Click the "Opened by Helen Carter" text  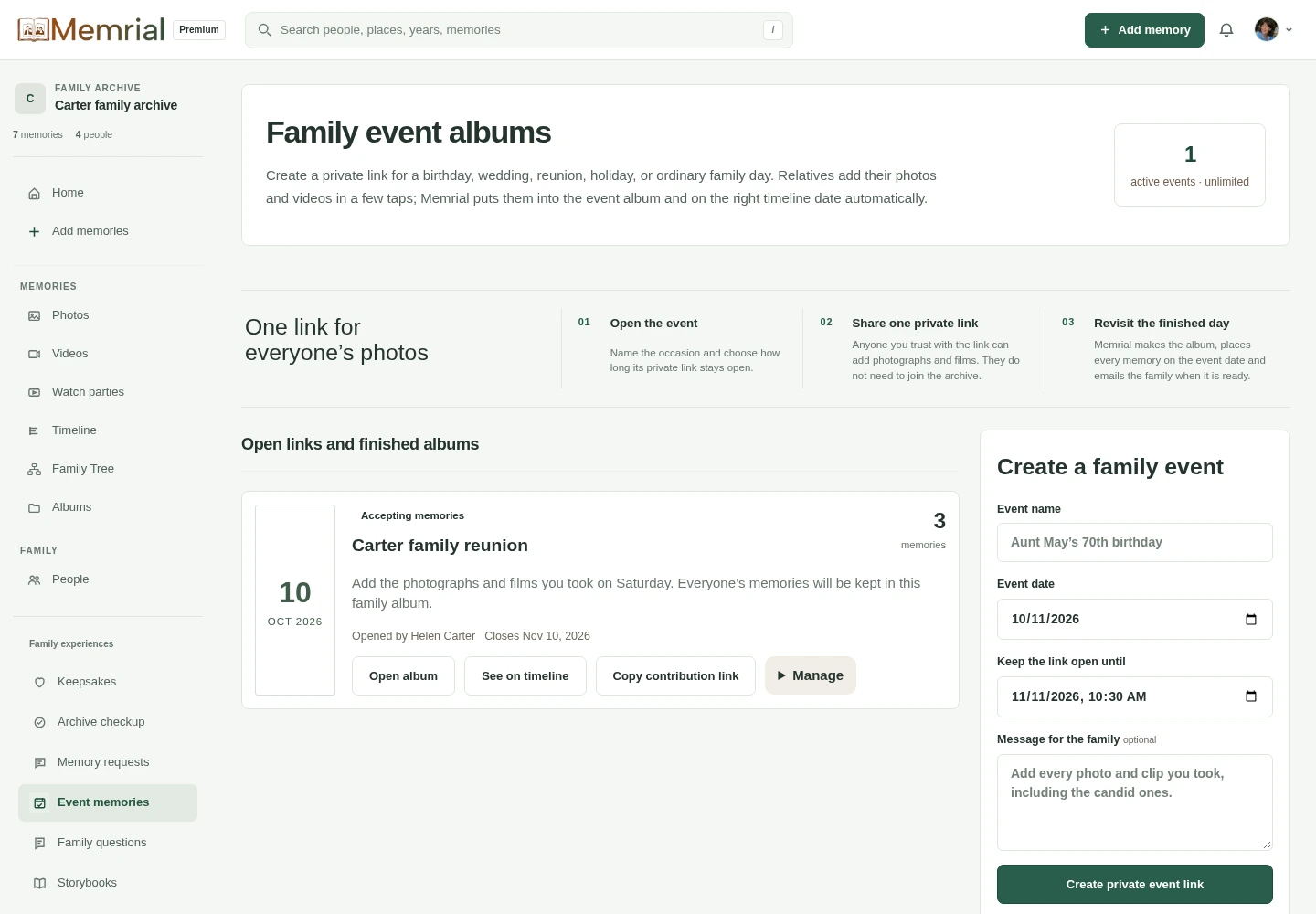[x=414, y=636]
